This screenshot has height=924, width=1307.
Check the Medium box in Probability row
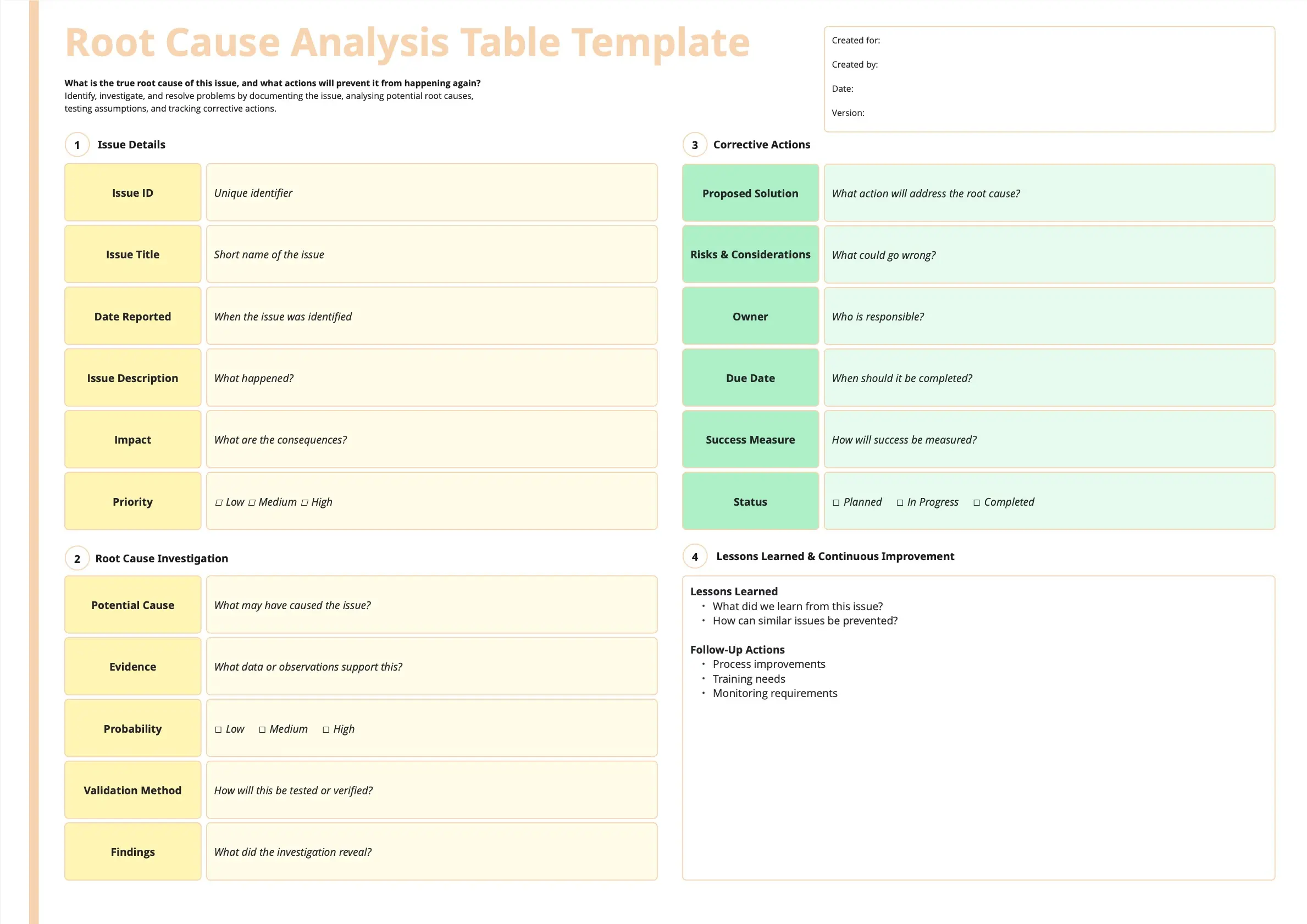(262, 730)
